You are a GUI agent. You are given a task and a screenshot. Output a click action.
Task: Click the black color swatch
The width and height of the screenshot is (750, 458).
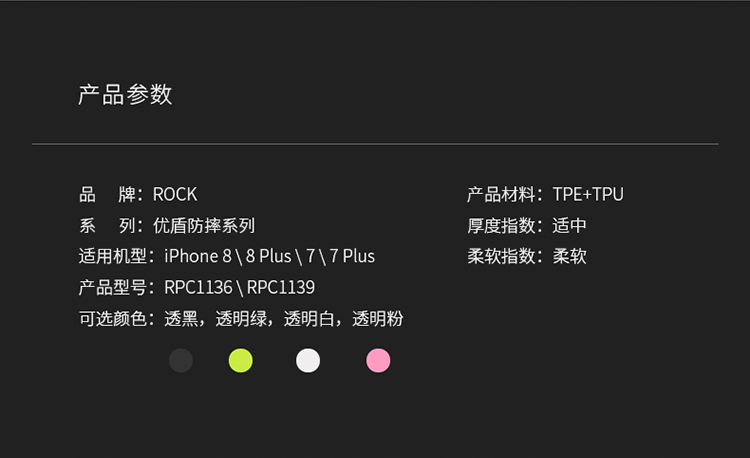coord(181,360)
